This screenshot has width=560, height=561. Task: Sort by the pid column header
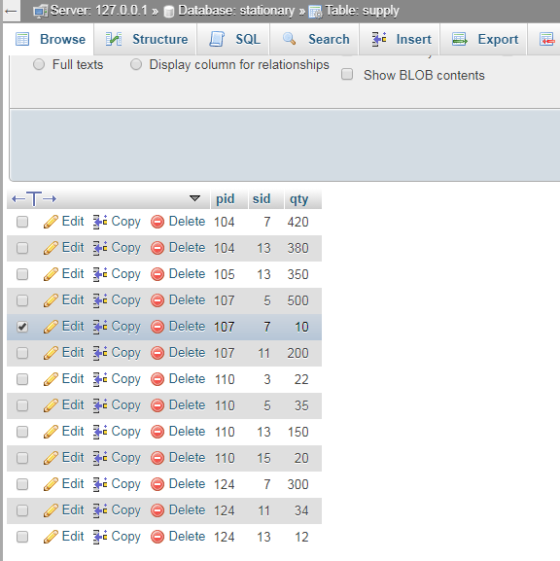point(225,199)
